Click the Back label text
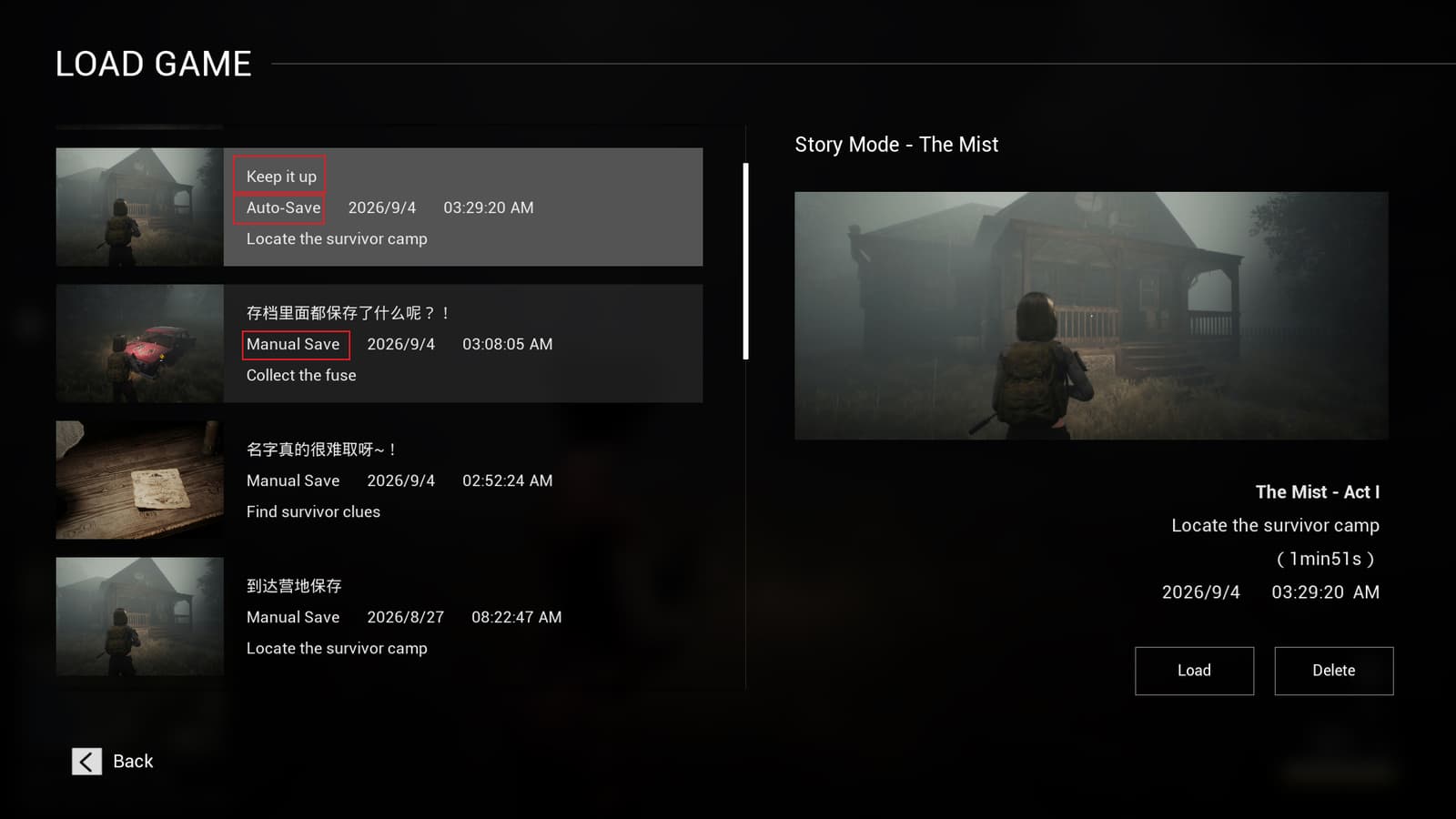This screenshot has height=819, width=1456. tap(133, 762)
